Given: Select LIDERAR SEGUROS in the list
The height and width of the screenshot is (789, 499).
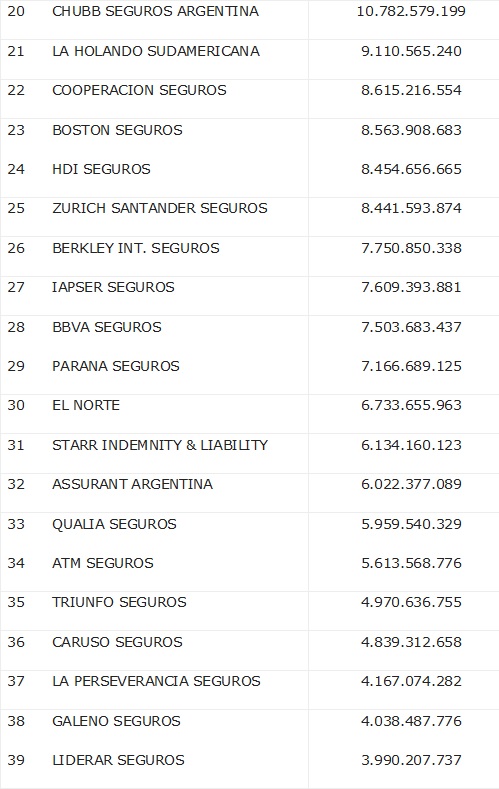Looking at the screenshot, I should point(118,760).
